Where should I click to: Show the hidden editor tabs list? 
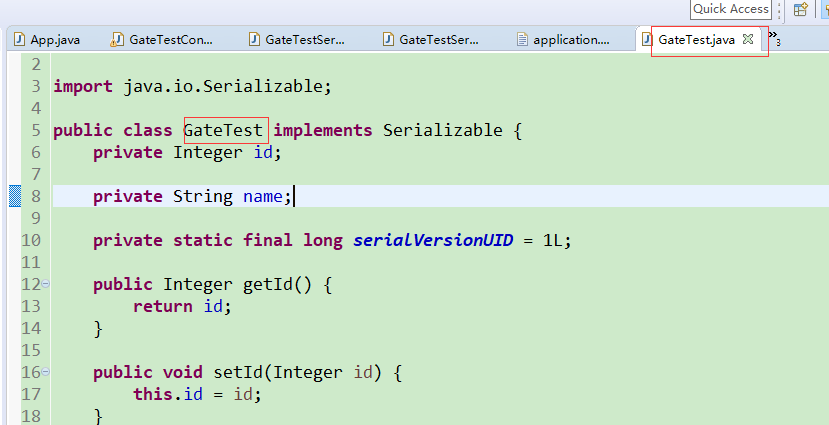773,39
